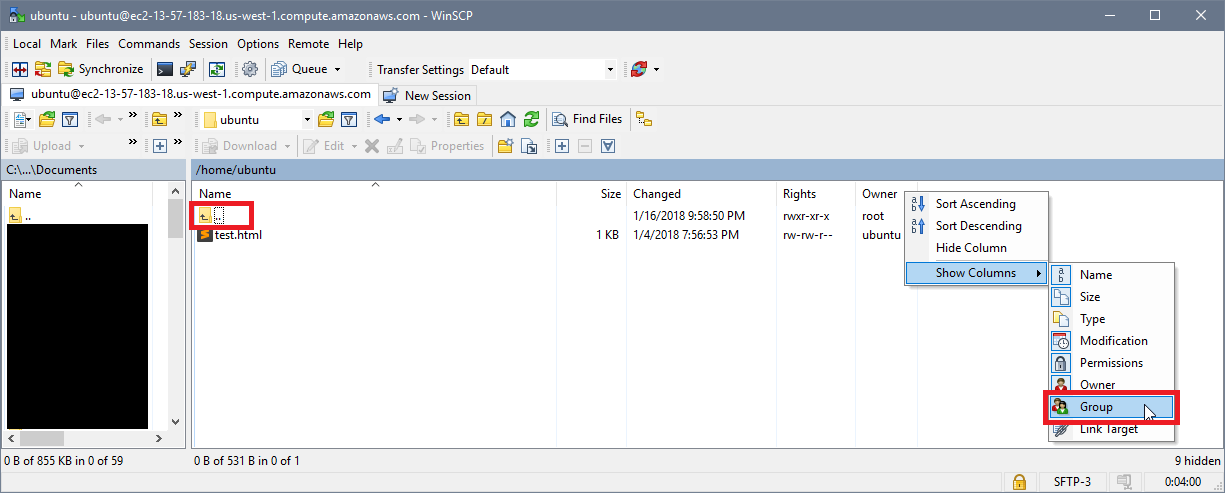Sort remote files by Size header

(x=592, y=194)
